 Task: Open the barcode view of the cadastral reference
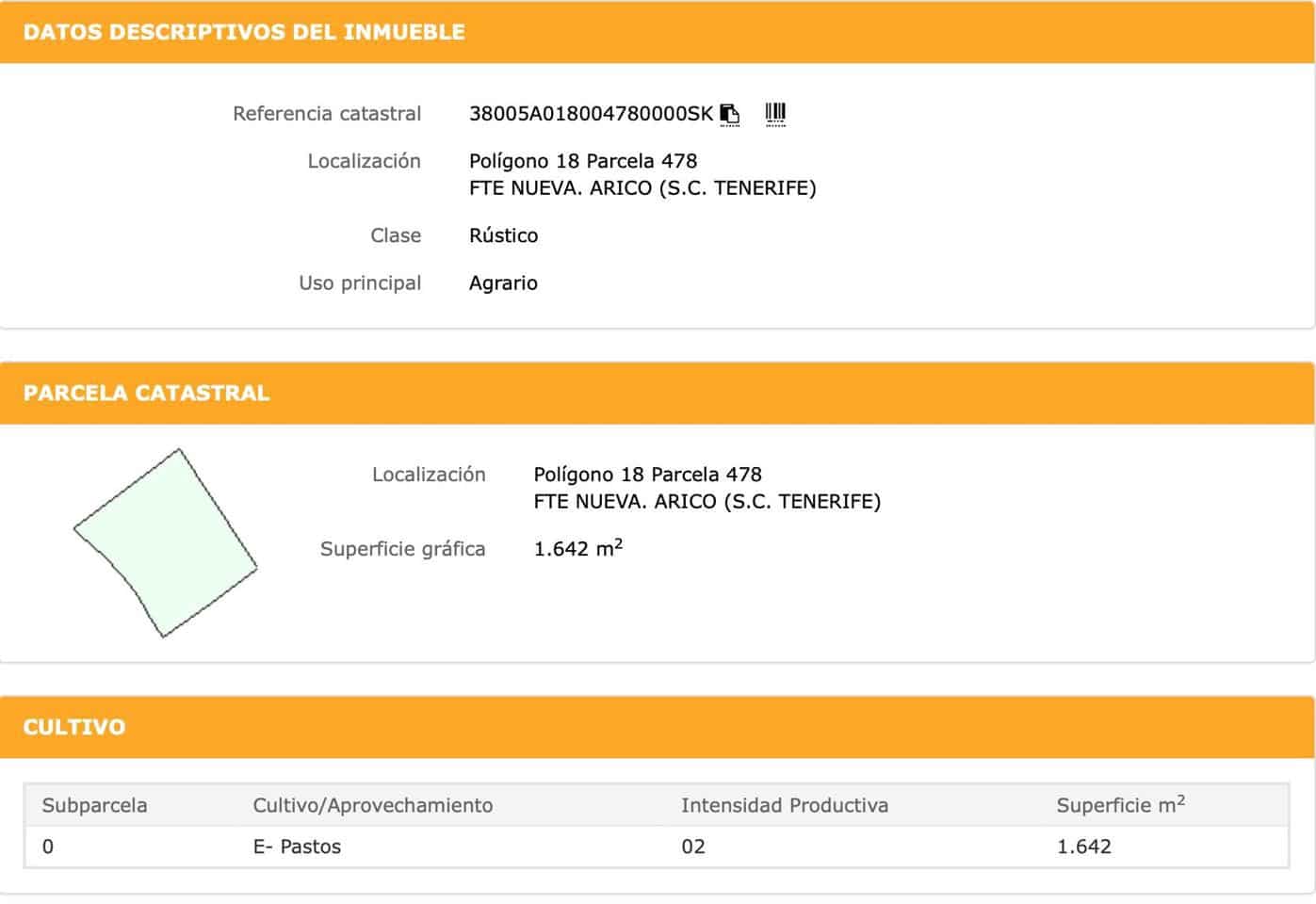[774, 113]
